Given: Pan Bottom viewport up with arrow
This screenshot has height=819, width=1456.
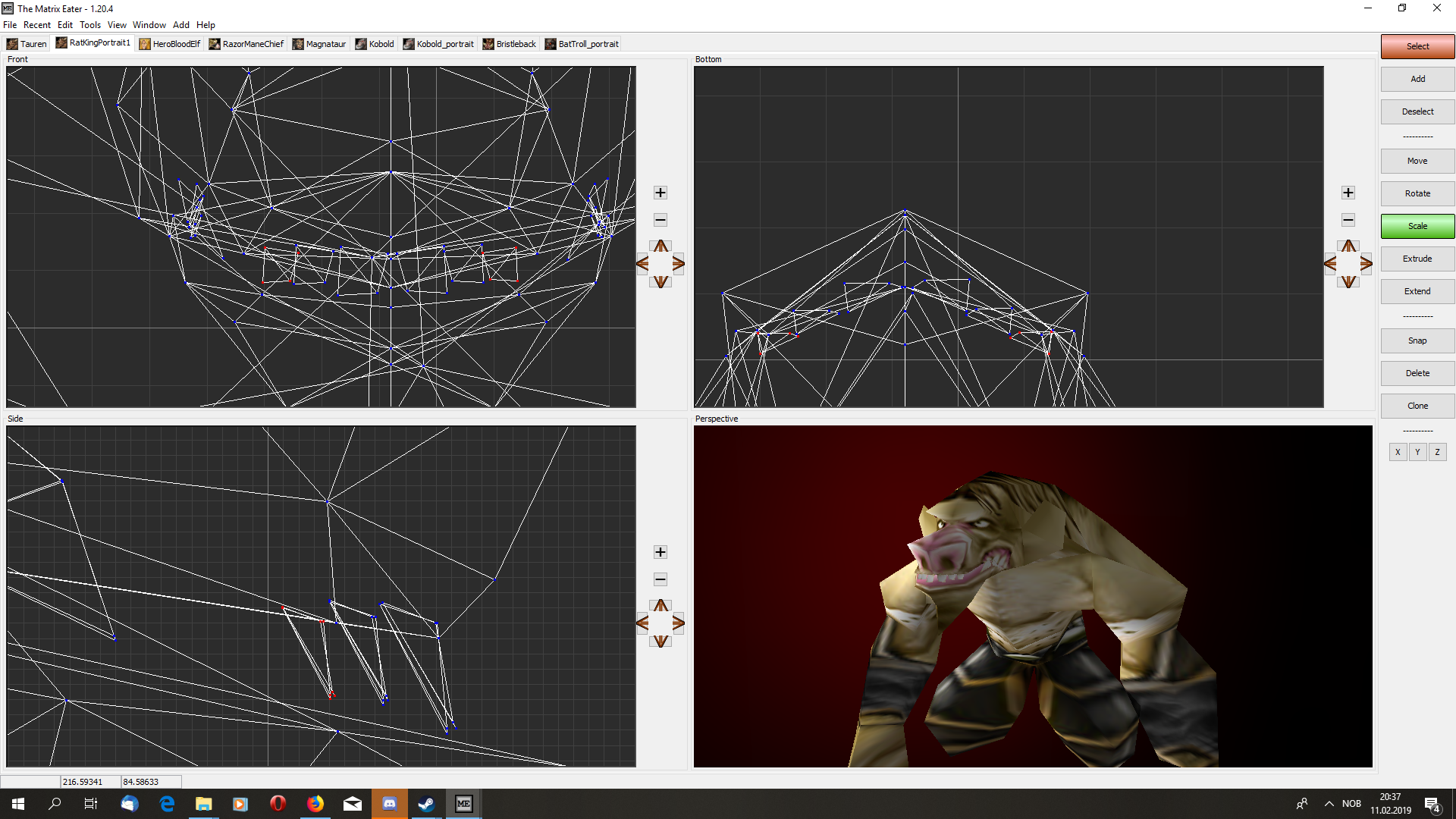Looking at the screenshot, I should [x=1348, y=246].
